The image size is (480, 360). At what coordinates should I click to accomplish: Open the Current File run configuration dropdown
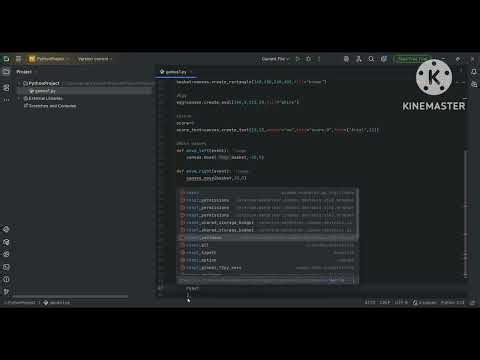click(x=275, y=59)
